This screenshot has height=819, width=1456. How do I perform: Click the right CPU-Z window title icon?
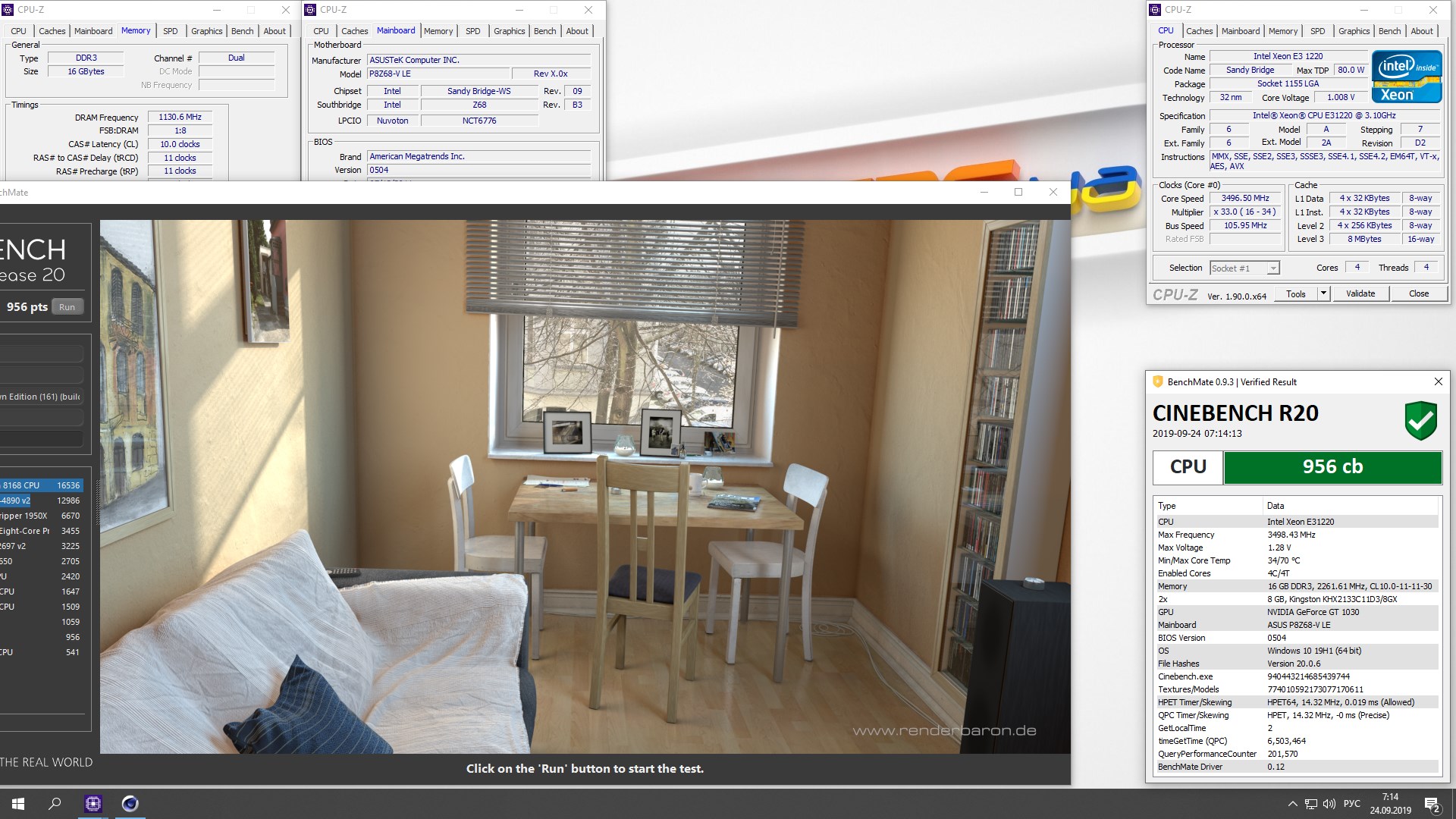1155,10
